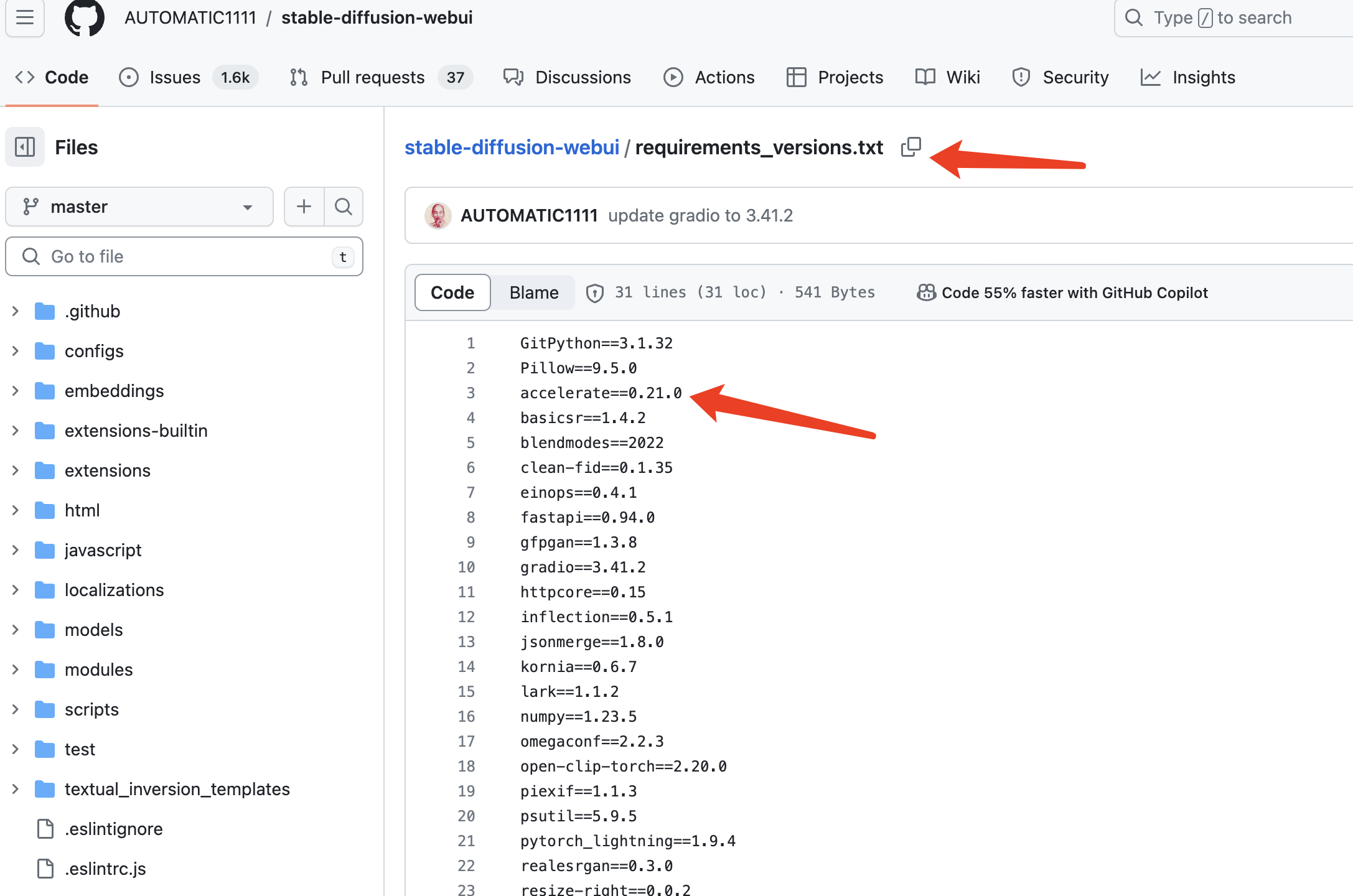
Task: Switch to Blame view toggle
Action: pos(533,293)
